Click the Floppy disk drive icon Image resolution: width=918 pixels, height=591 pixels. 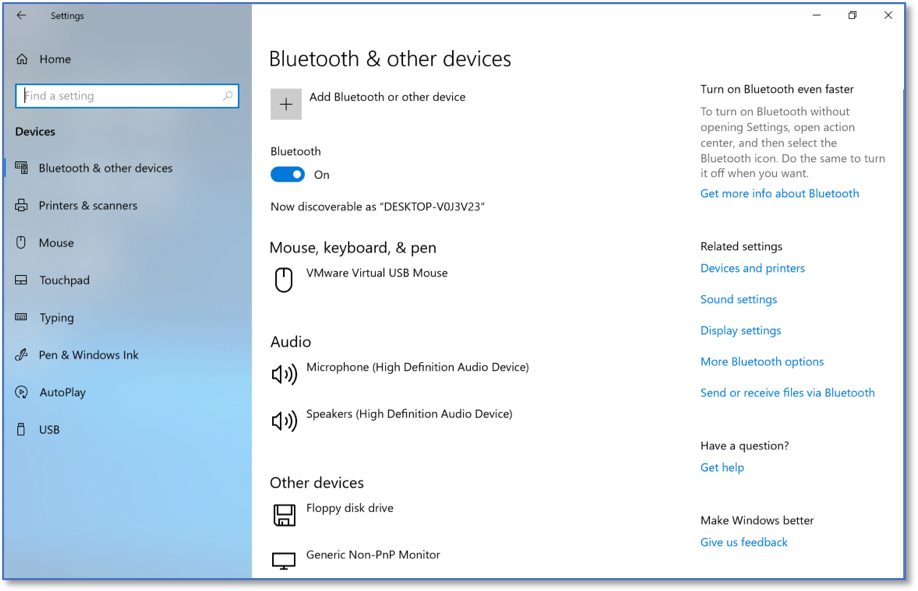coord(285,515)
